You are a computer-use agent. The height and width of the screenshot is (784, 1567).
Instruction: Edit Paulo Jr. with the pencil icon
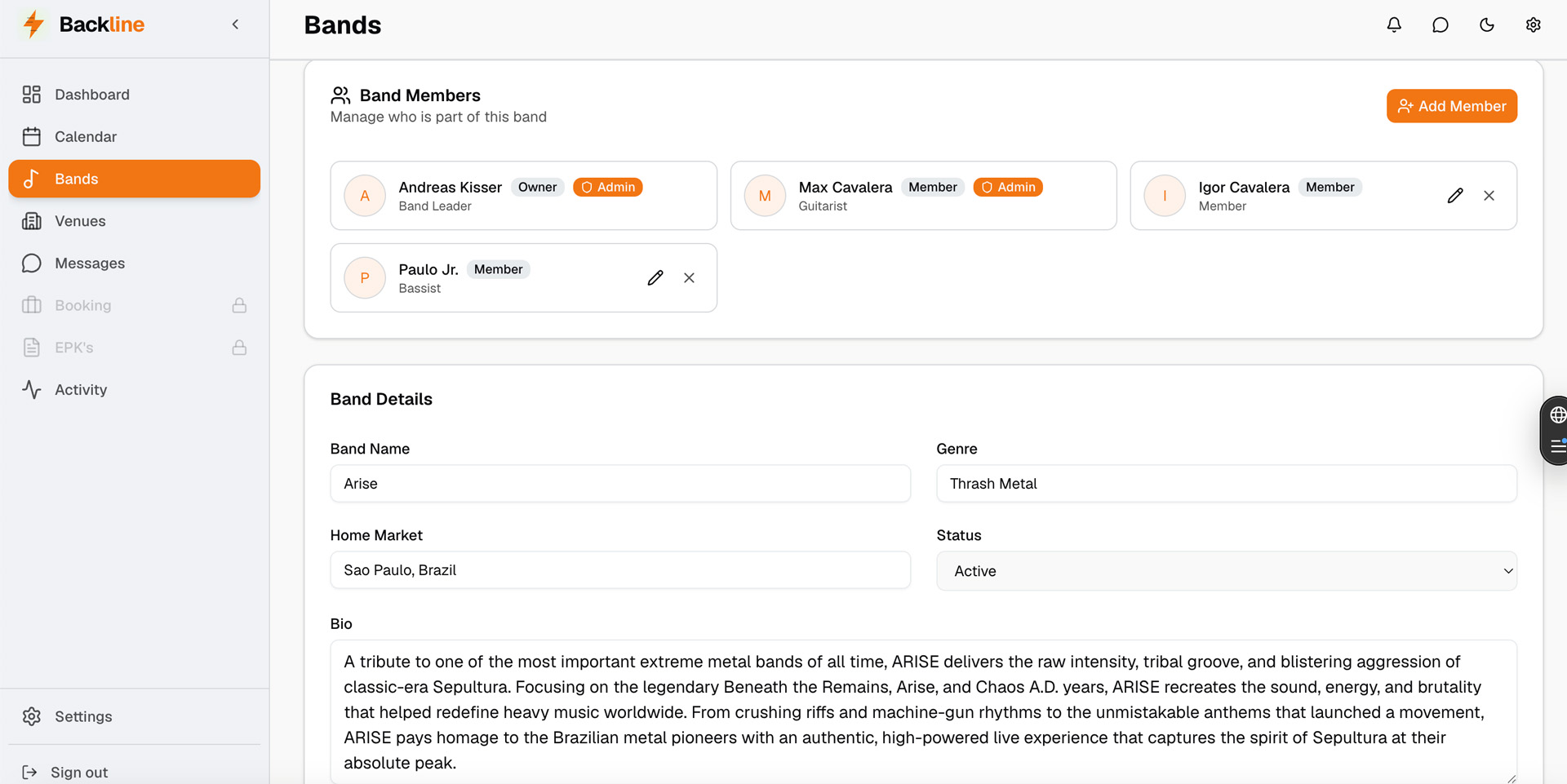coord(655,278)
